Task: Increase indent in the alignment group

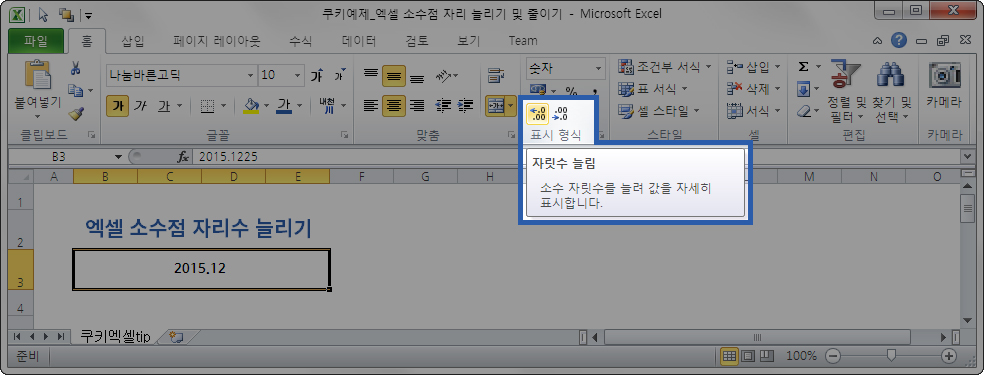Action: (x=465, y=106)
